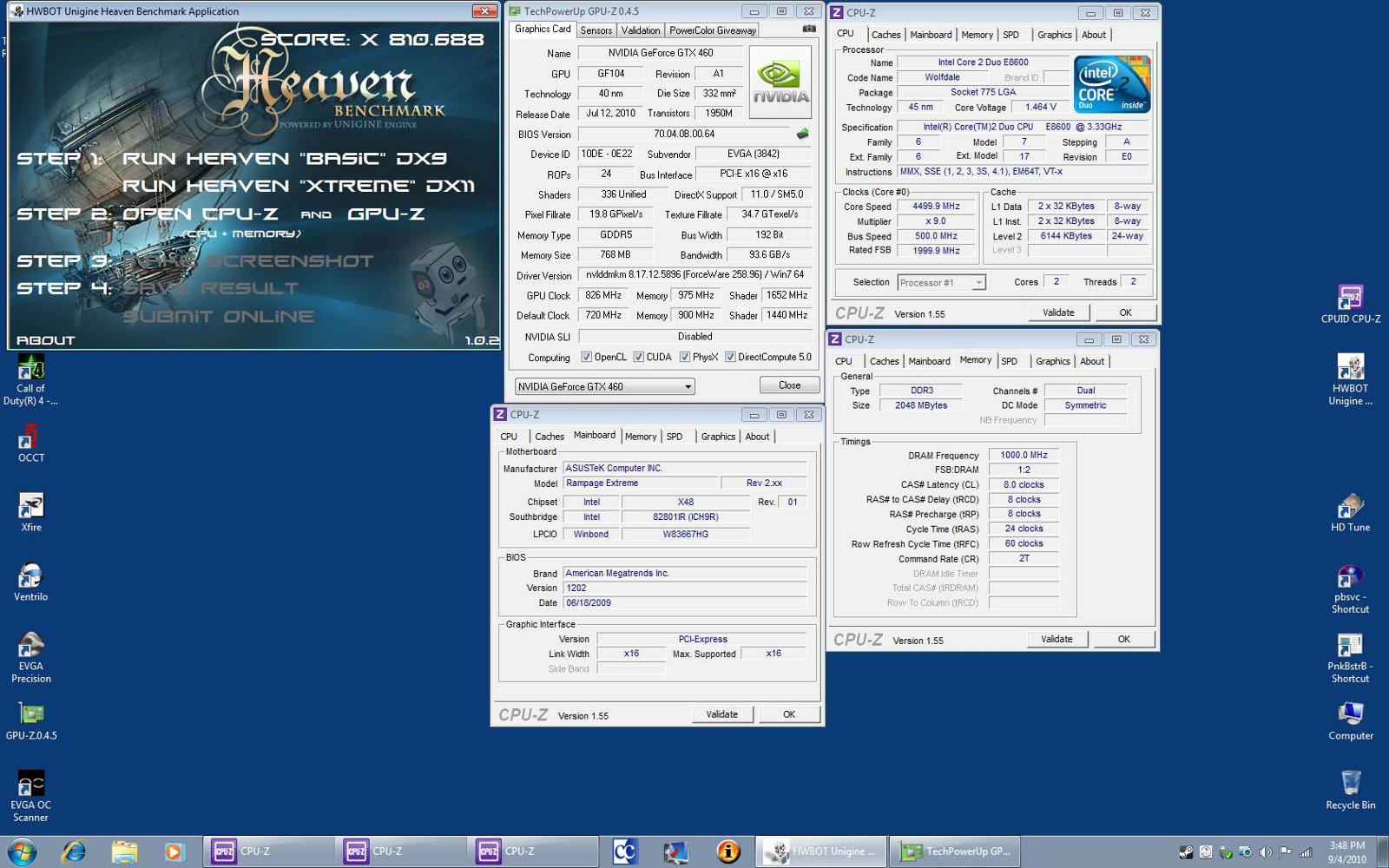Open GPU-Z.0.4.5 desktop icon

pyautogui.click(x=30, y=720)
